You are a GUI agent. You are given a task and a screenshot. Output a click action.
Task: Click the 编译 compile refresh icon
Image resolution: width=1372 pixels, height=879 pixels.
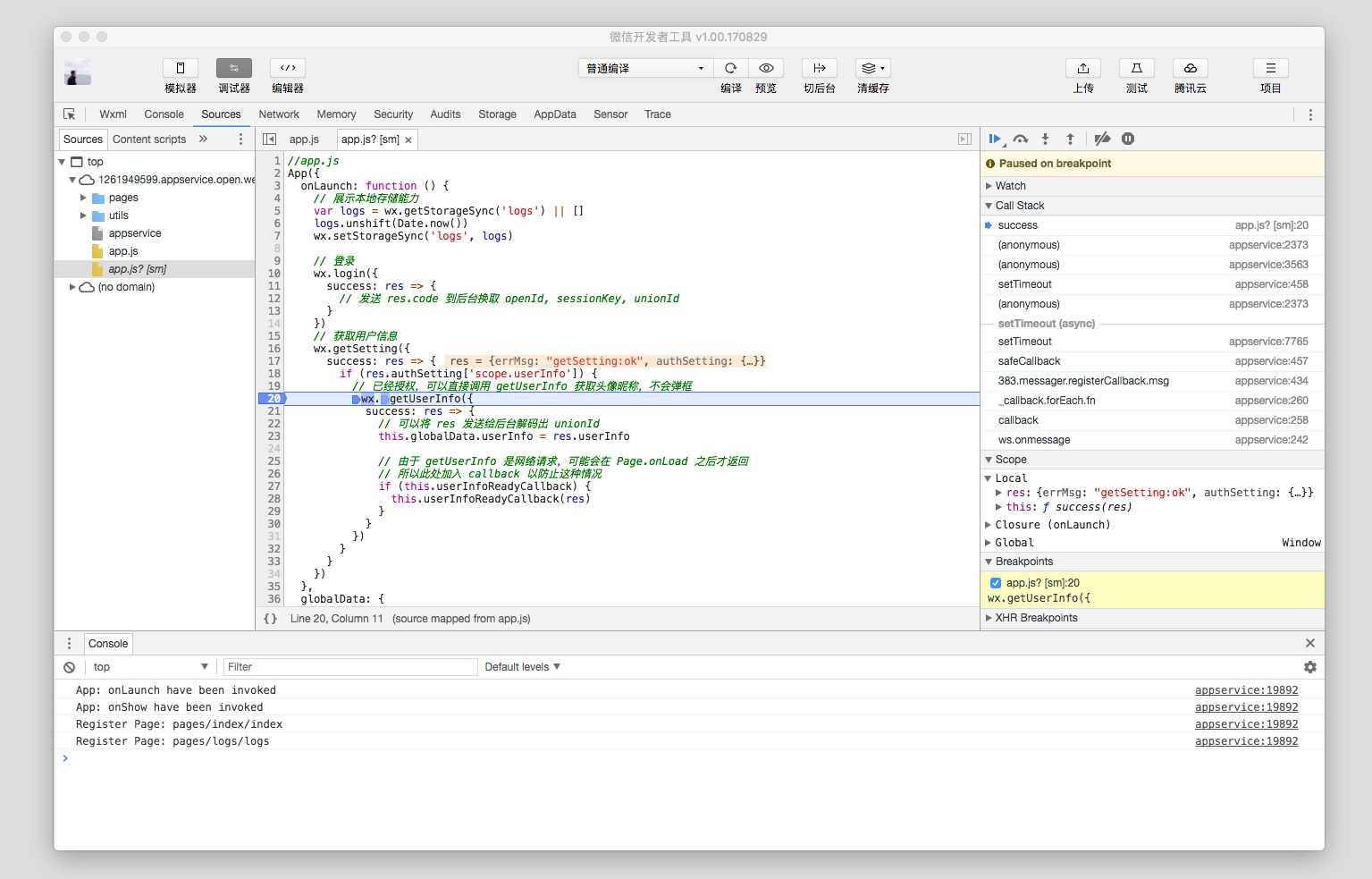point(730,69)
